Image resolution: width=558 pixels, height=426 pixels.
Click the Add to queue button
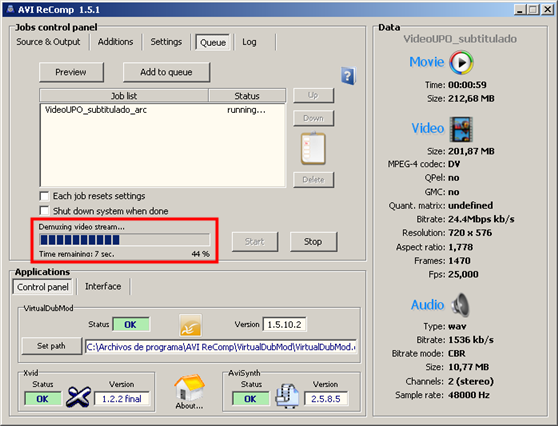(166, 72)
